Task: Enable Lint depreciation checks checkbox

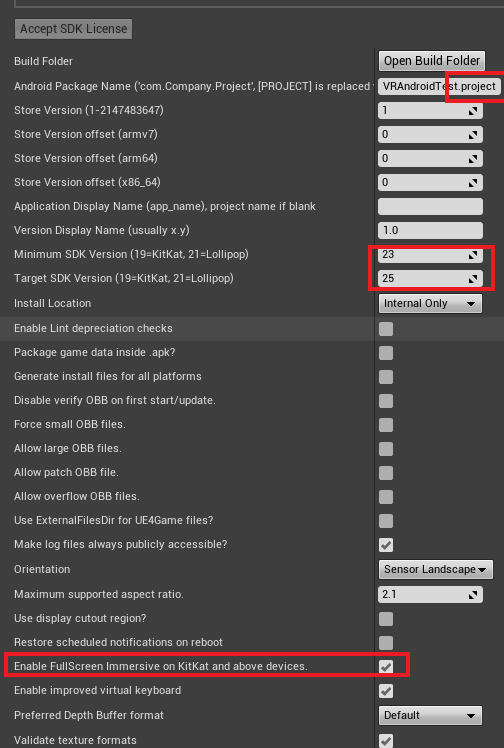Action: pyautogui.click(x=386, y=329)
